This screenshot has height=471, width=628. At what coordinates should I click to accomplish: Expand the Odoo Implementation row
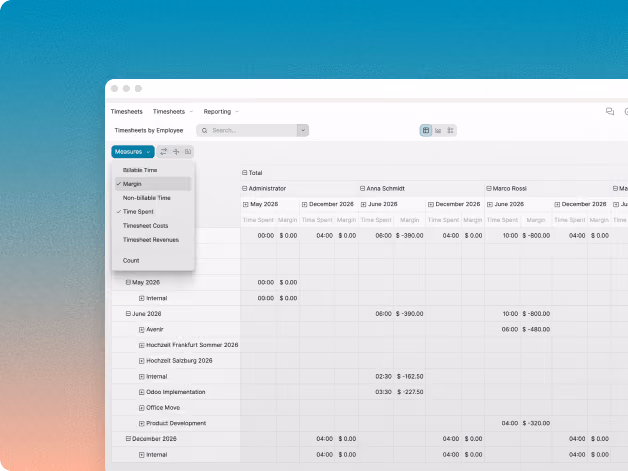coord(141,392)
